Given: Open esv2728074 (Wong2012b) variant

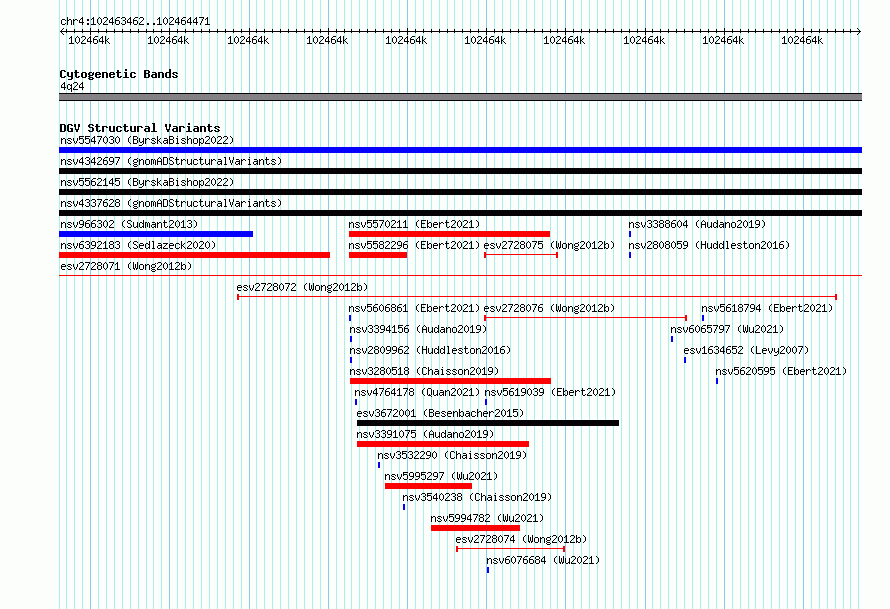Looking at the screenshot, I should click(521, 539).
